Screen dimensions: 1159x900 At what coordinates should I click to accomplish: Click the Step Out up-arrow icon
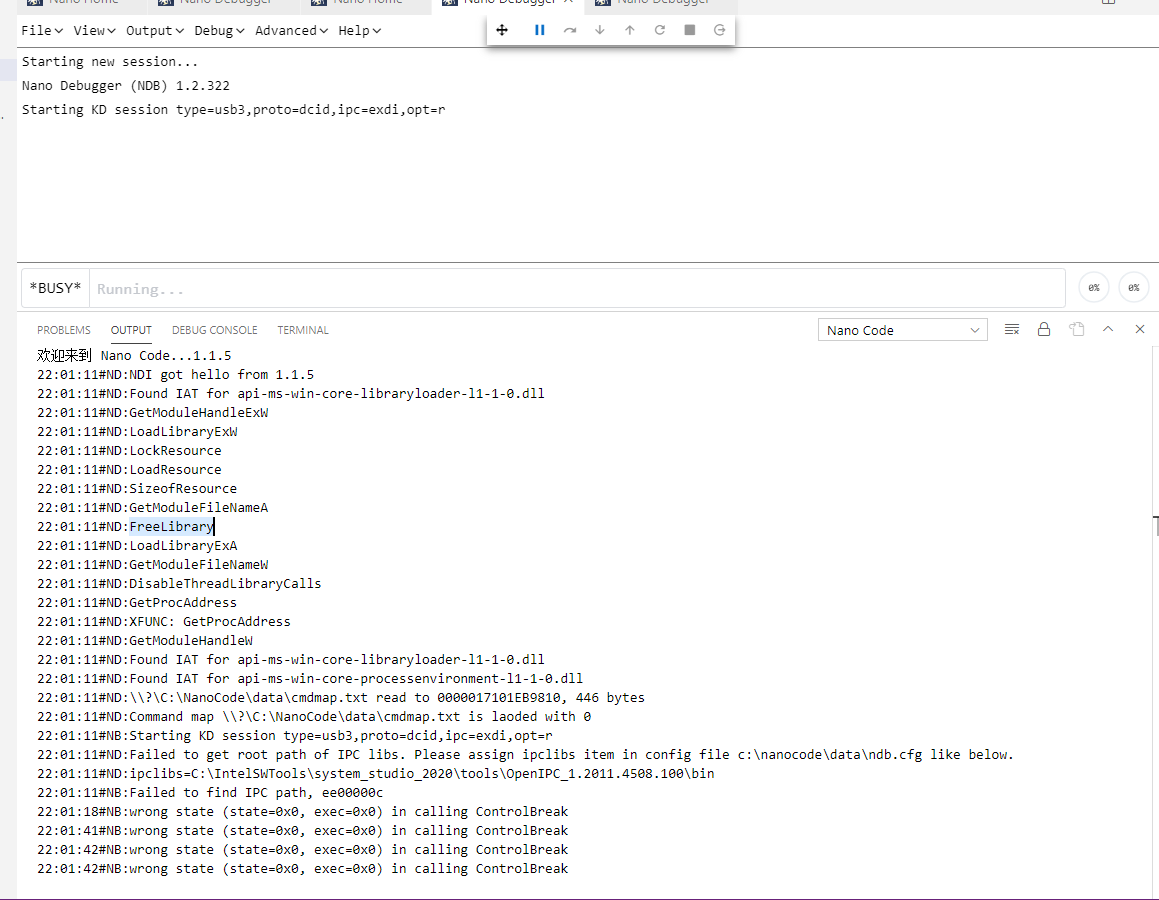[630, 30]
